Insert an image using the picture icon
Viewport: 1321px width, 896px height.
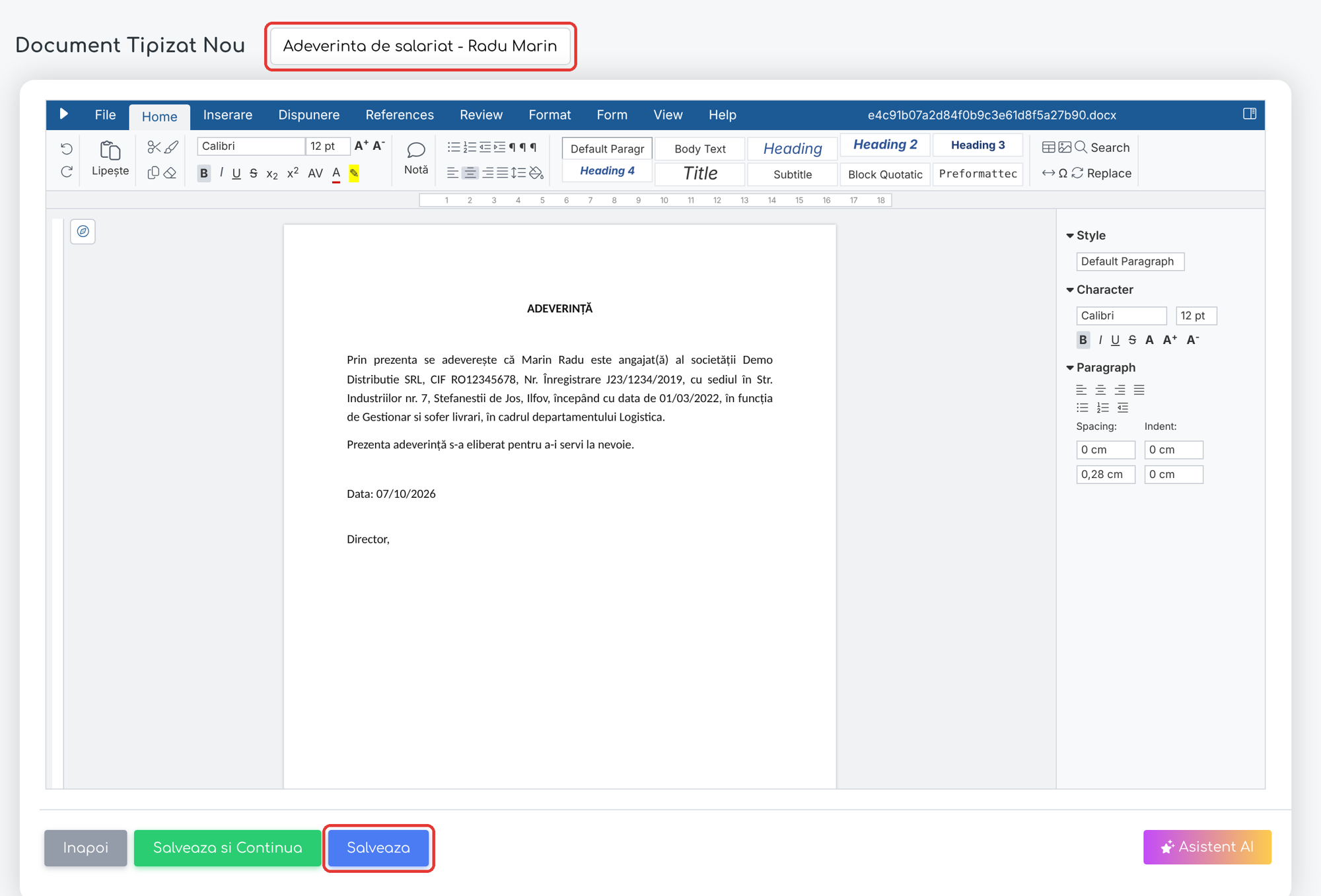(x=1065, y=147)
